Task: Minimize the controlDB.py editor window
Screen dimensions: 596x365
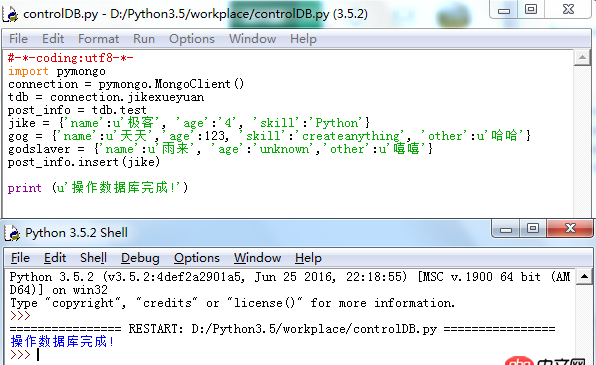Action: 504,9
